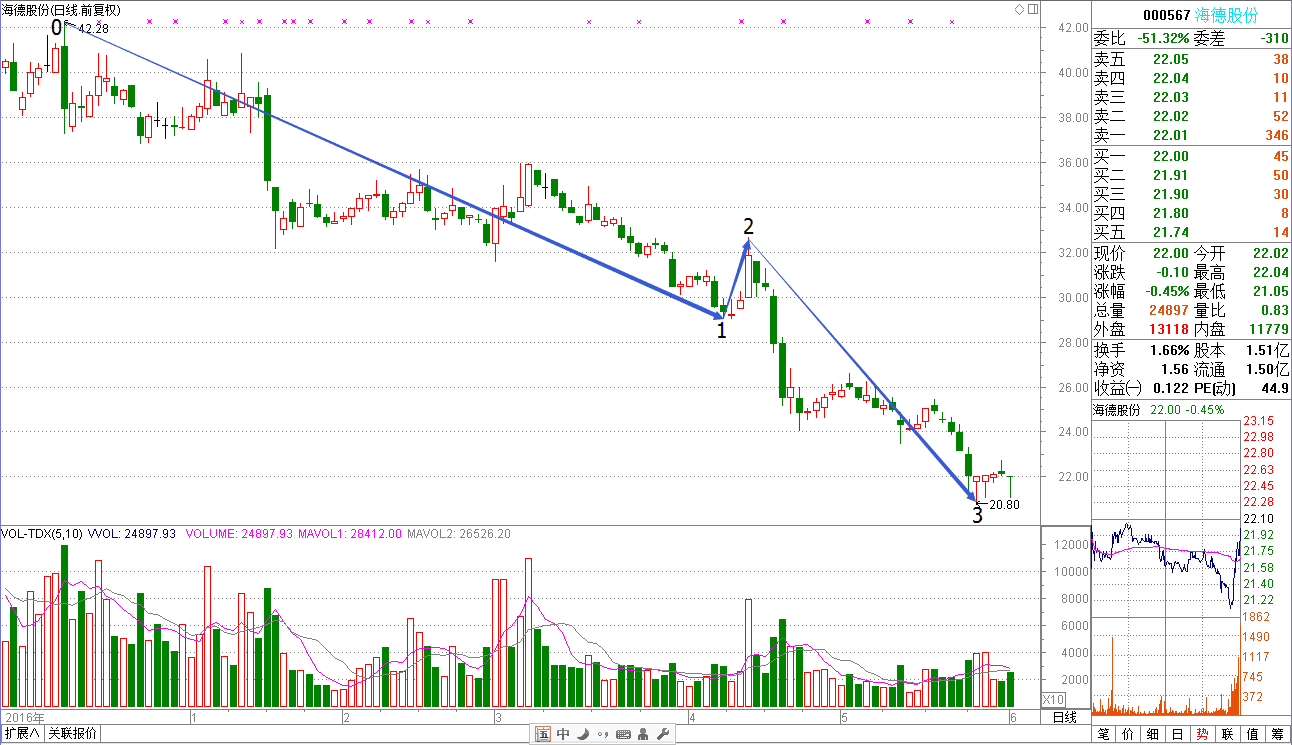Select the 买三 21.90 order row
Viewport: 1292px width, 745px height.
(x=1191, y=194)
